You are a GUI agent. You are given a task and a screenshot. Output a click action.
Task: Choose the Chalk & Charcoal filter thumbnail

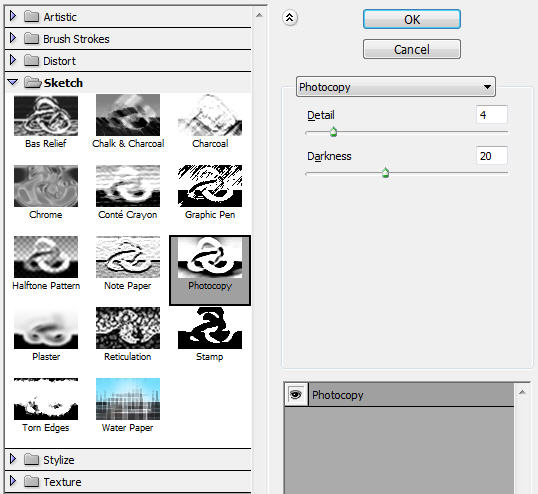pyautogui.click(x=128, y=116)
